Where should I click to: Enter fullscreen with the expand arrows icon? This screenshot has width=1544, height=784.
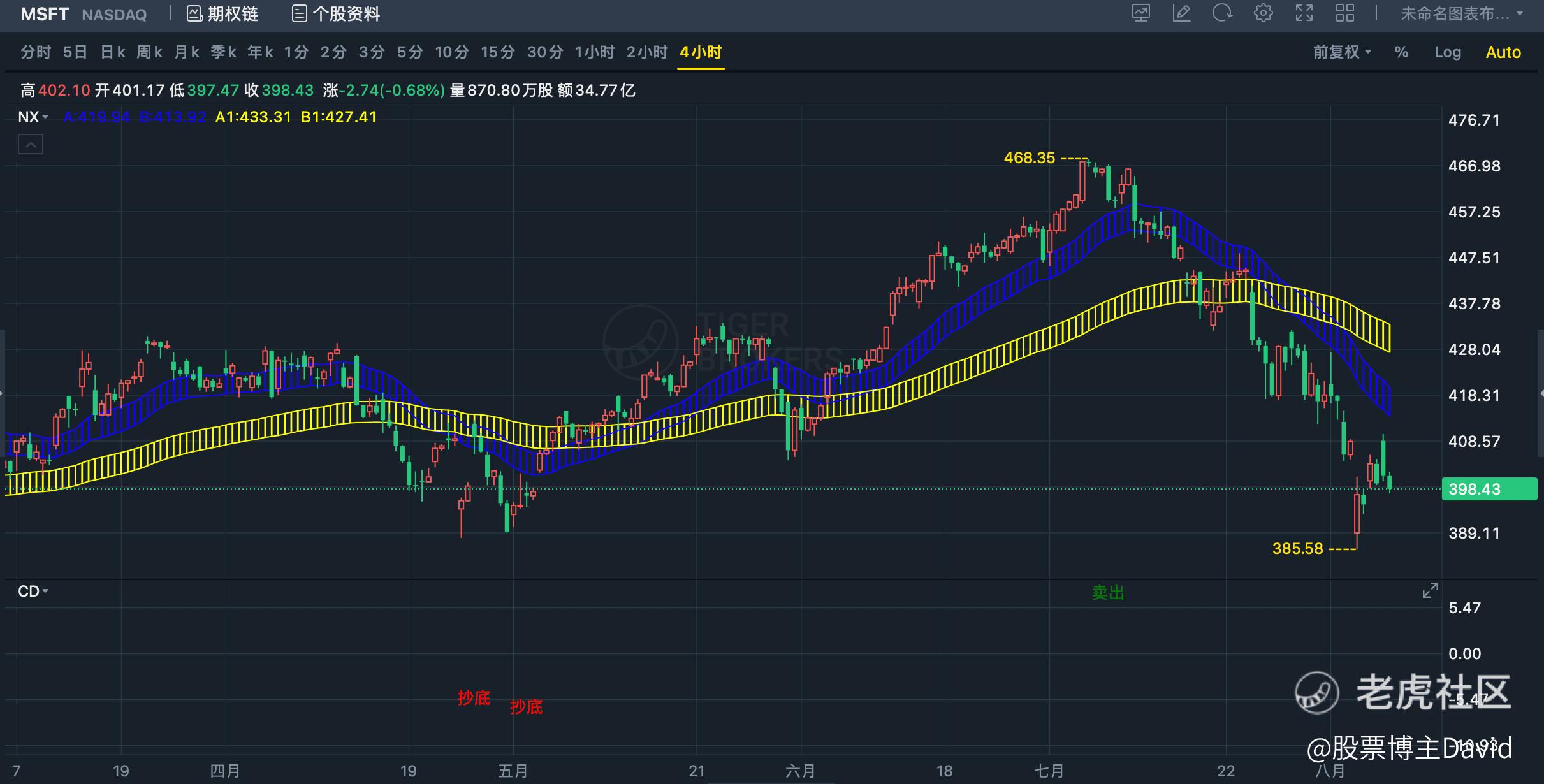pos(1304,13)
